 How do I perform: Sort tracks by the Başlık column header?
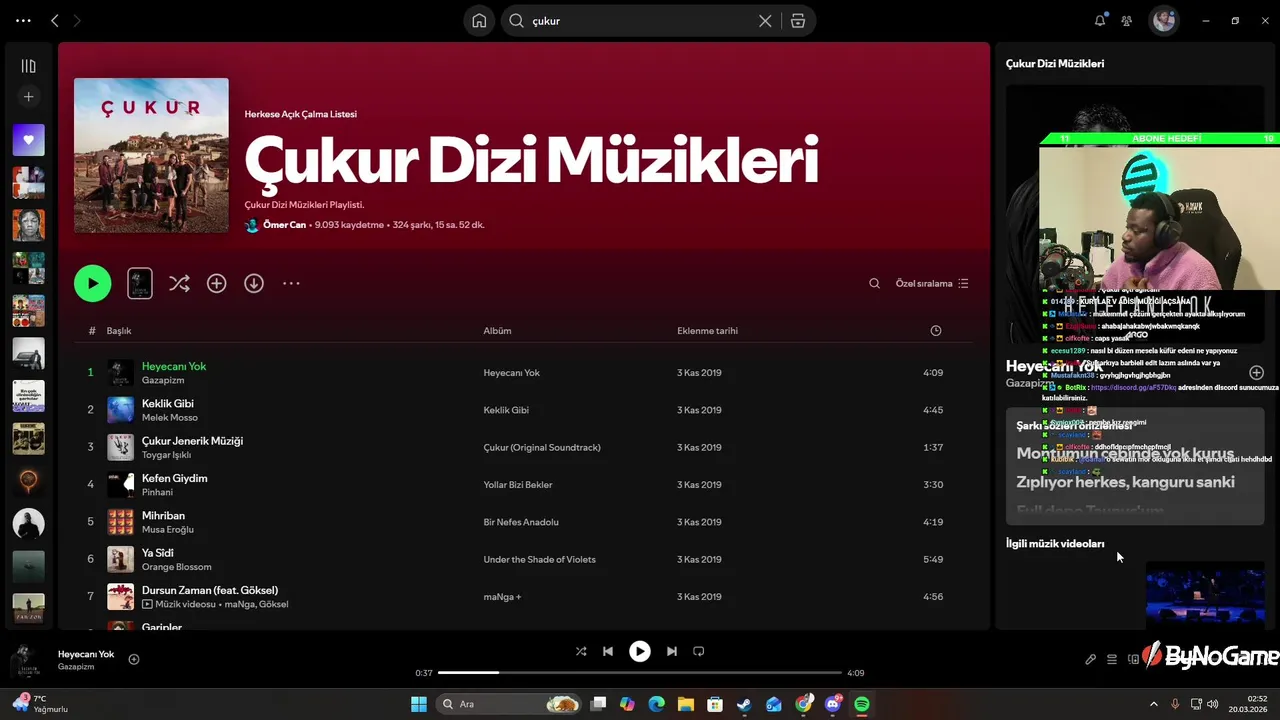point(119,331)
